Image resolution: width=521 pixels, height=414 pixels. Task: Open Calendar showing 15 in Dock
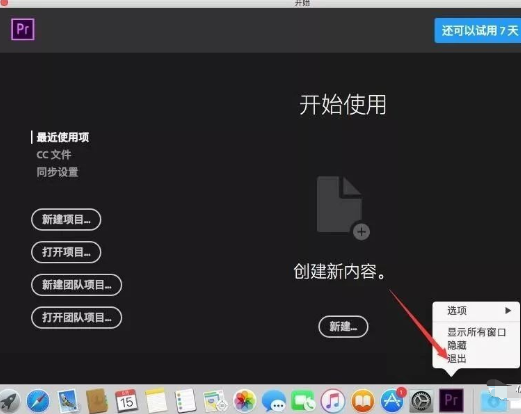[126, 401]
